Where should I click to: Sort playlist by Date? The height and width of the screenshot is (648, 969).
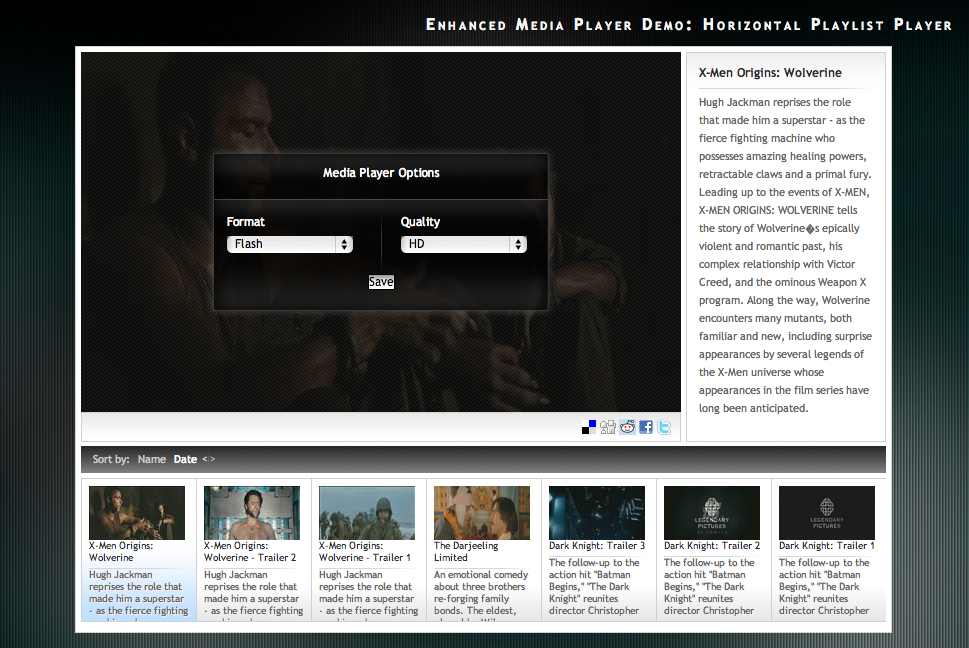pos(185,460)
